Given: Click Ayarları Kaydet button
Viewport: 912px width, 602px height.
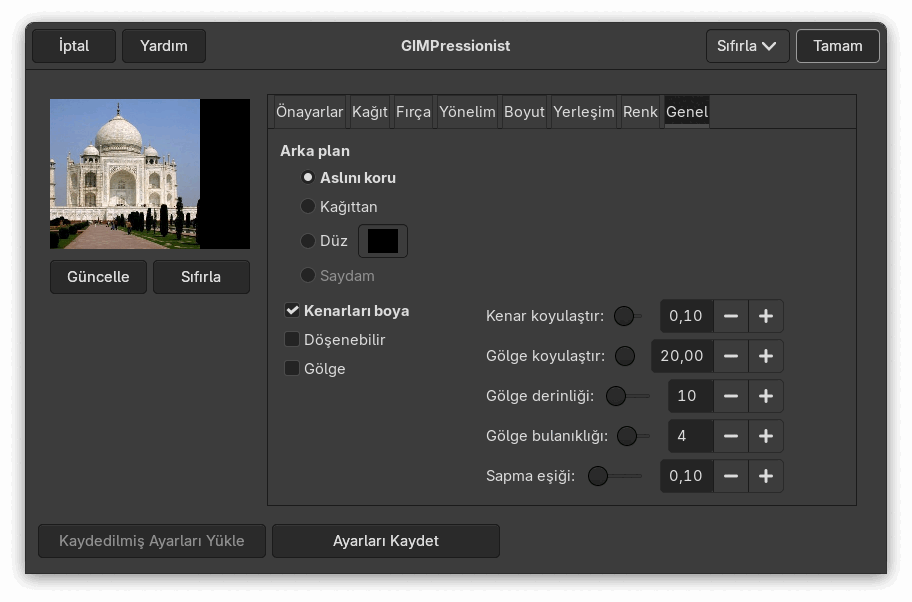Looking at the screenshot, I should [386, 541].
